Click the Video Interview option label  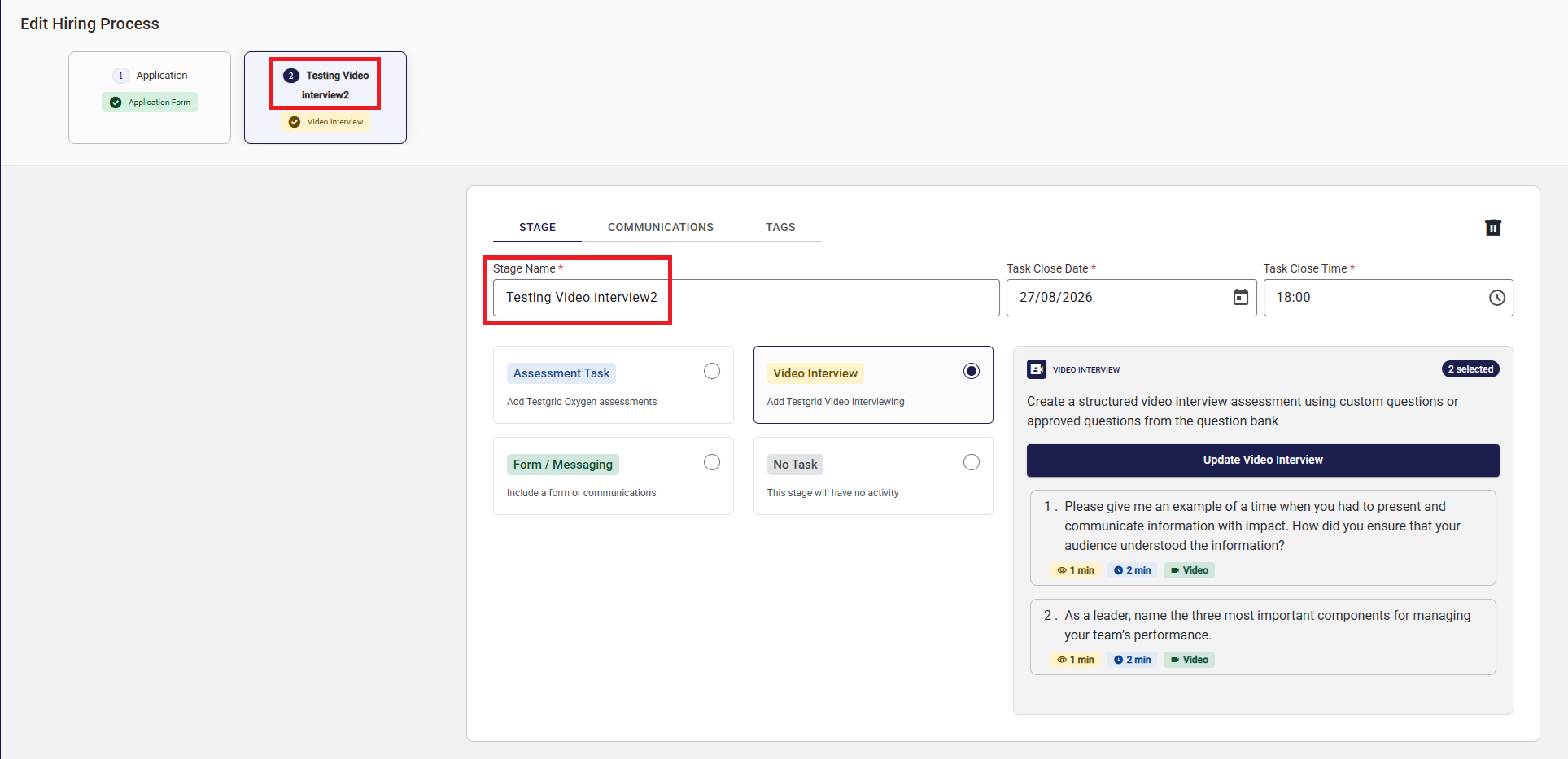[815, 373]
